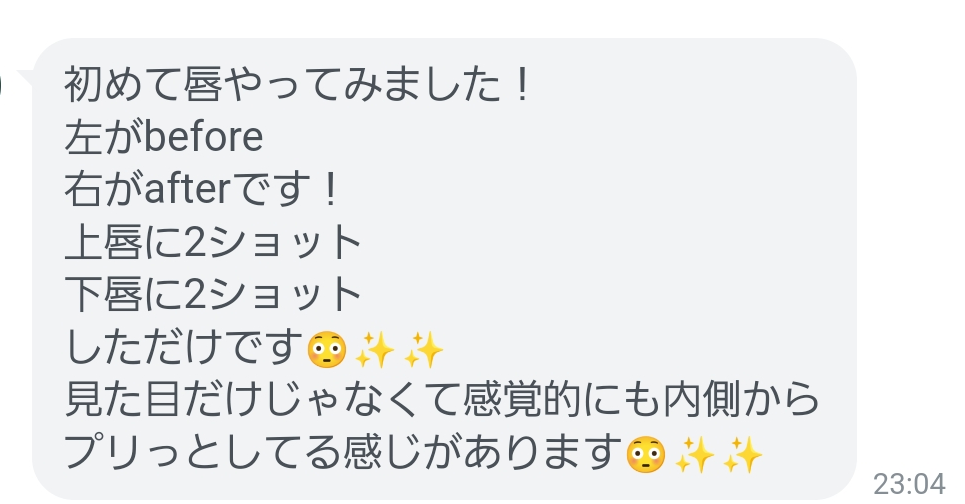Click the text しただけです

[x=184, y=347]
